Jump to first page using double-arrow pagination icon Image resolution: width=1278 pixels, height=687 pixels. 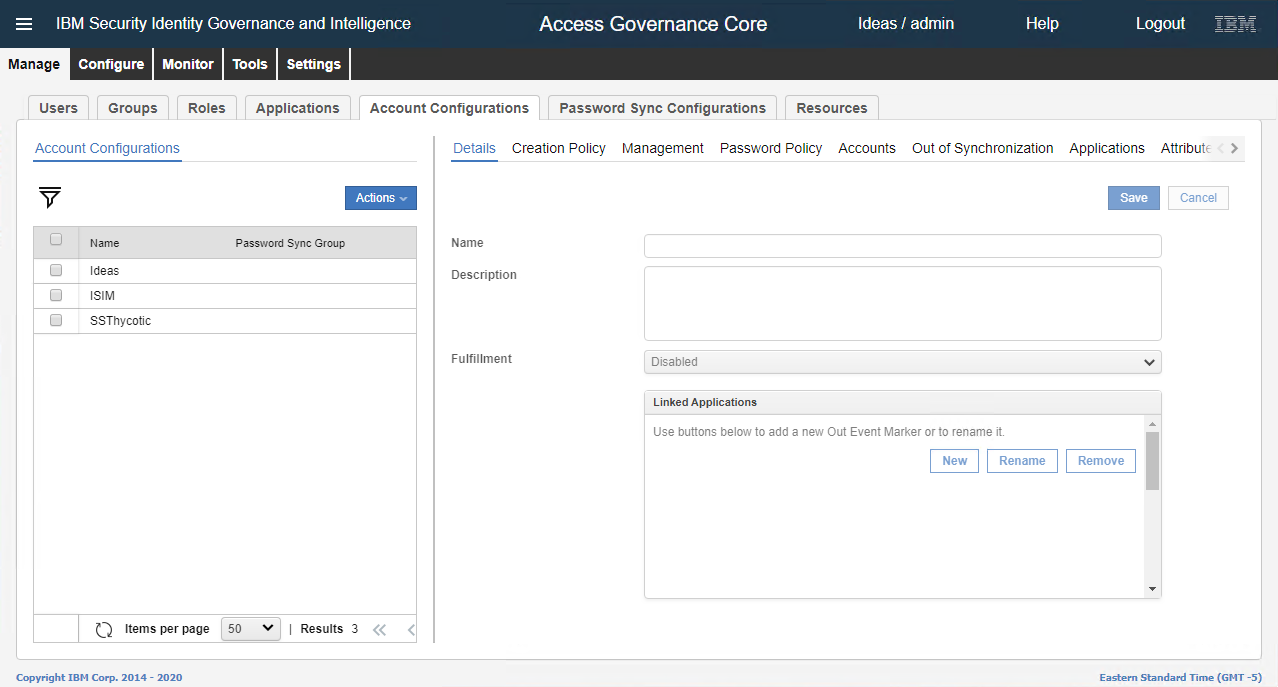[379, 629]
